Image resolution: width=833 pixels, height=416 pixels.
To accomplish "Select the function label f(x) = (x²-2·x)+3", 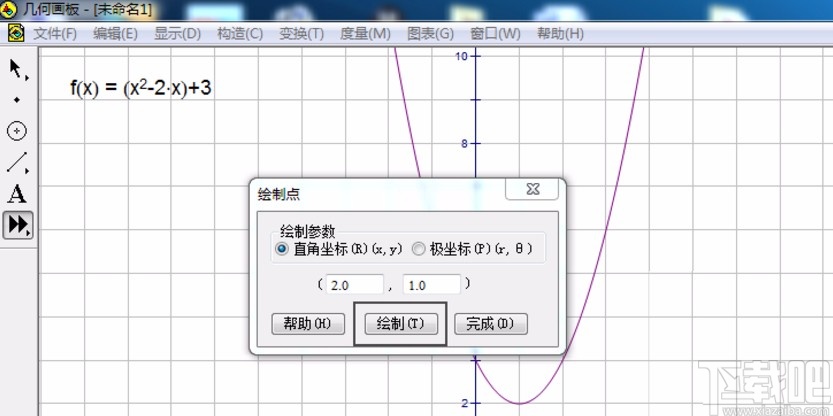I will point(141,88).
